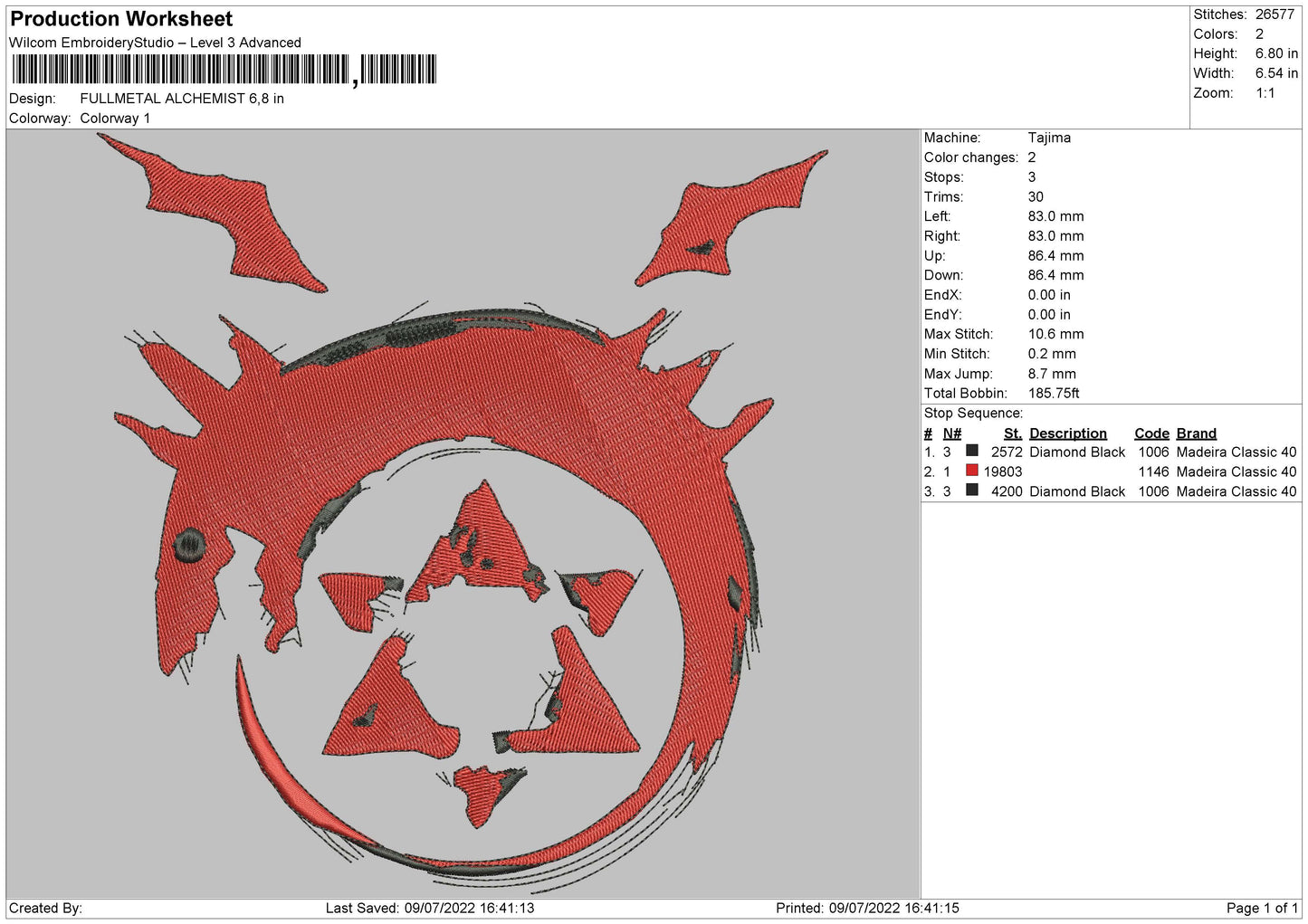Click the Height value 6.80 in
This screenshot has width=1308, height=924.
1276,54
